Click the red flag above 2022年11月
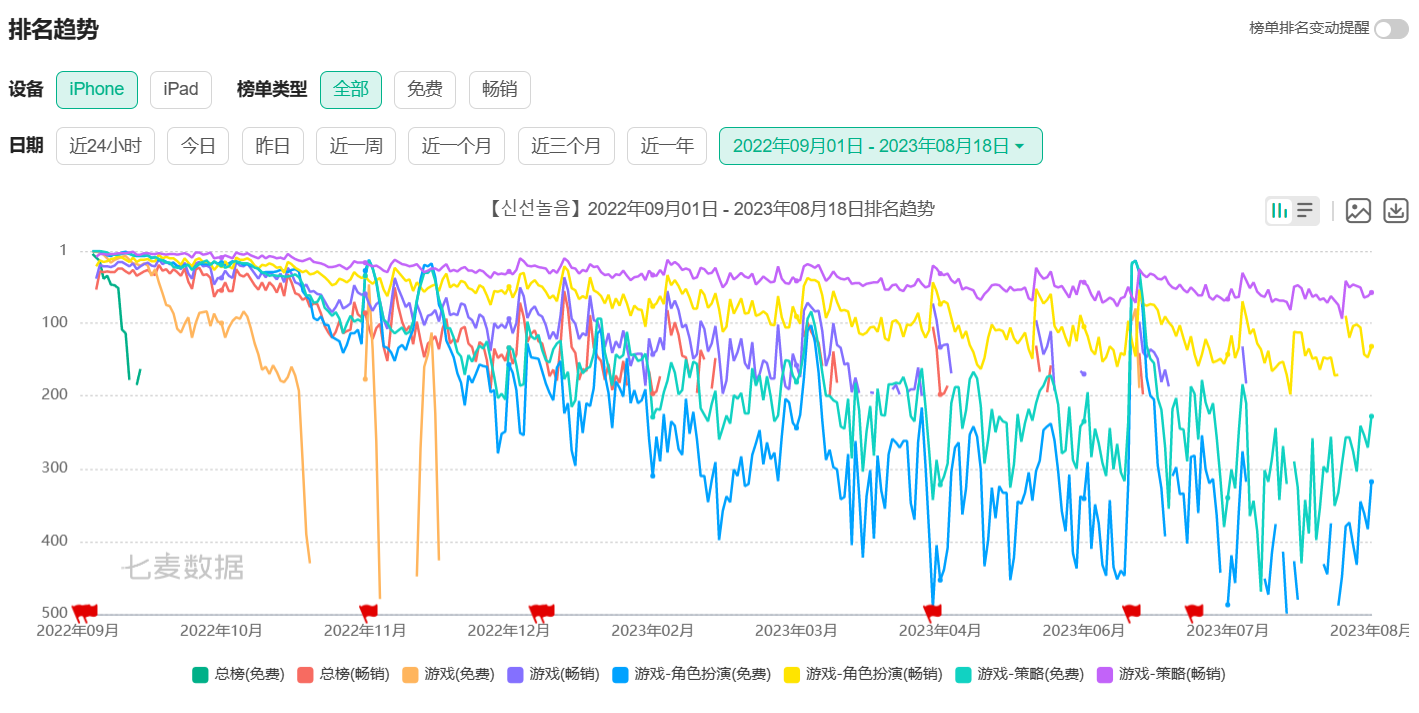This screenshot has height=713, width=1419. [368, 611]
